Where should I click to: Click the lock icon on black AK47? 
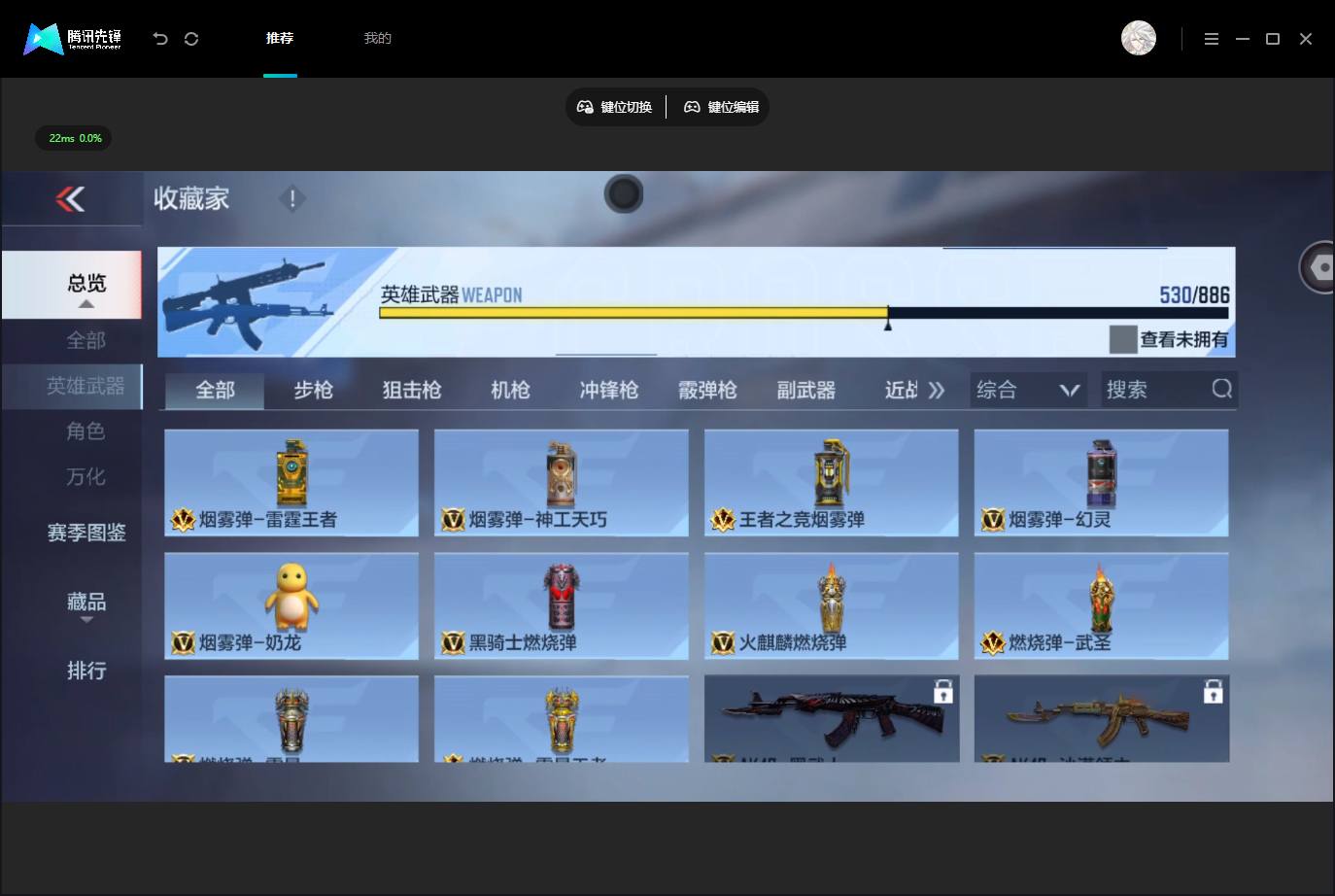click(x=942, y=692)
